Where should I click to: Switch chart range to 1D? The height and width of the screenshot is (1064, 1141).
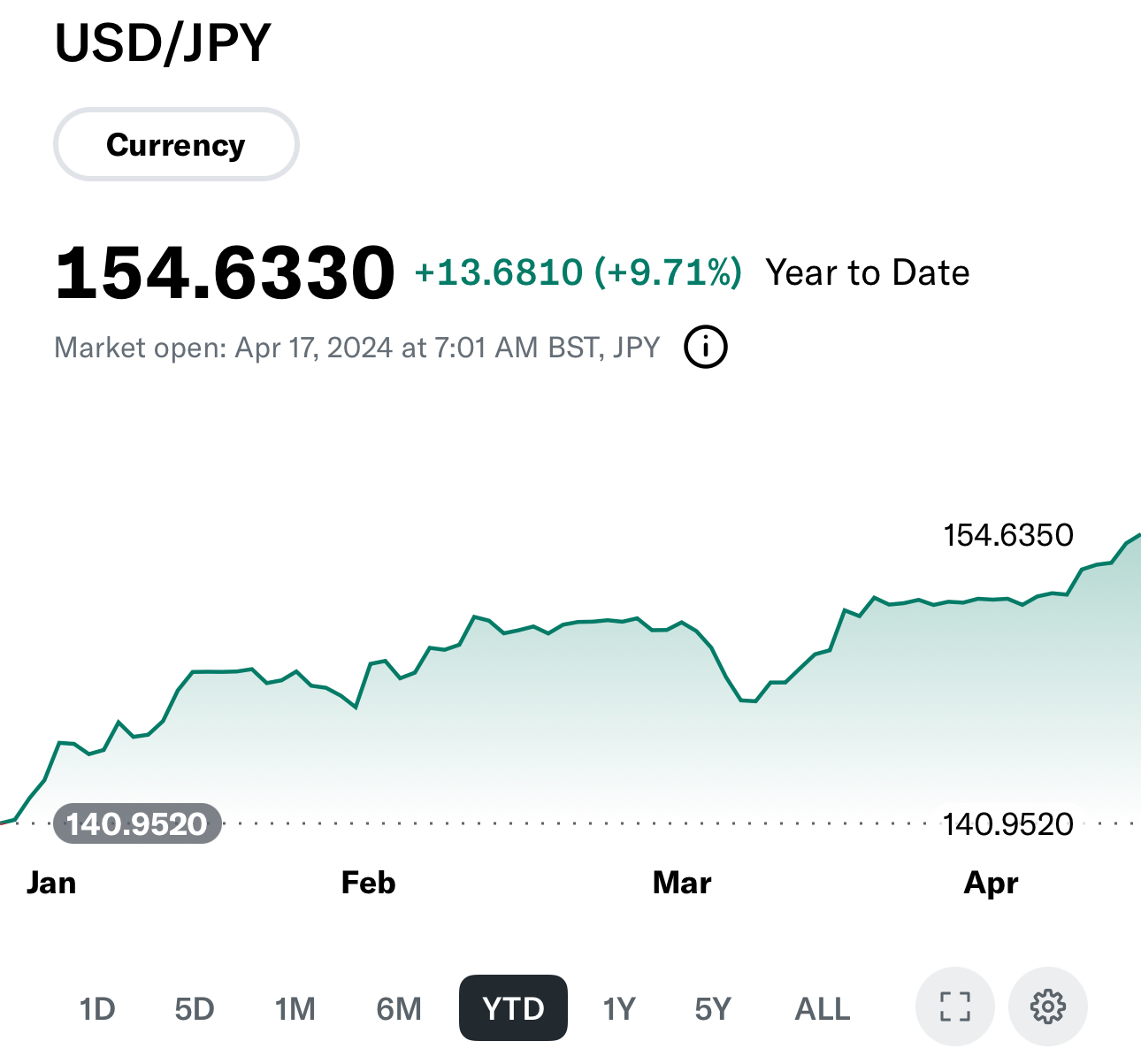point(97,1008)
